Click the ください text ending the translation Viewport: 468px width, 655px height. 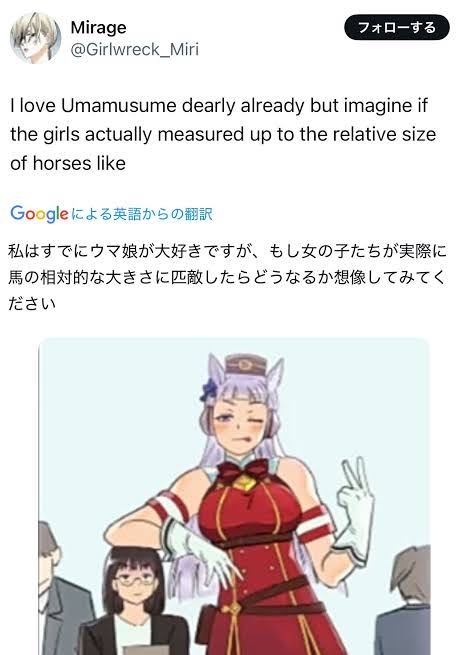32,303
